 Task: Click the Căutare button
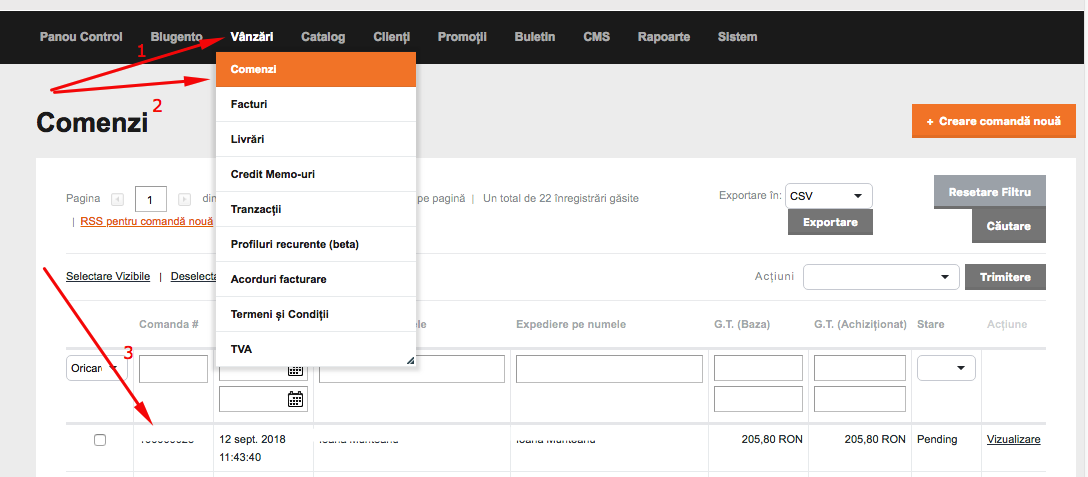(1009, 226)
